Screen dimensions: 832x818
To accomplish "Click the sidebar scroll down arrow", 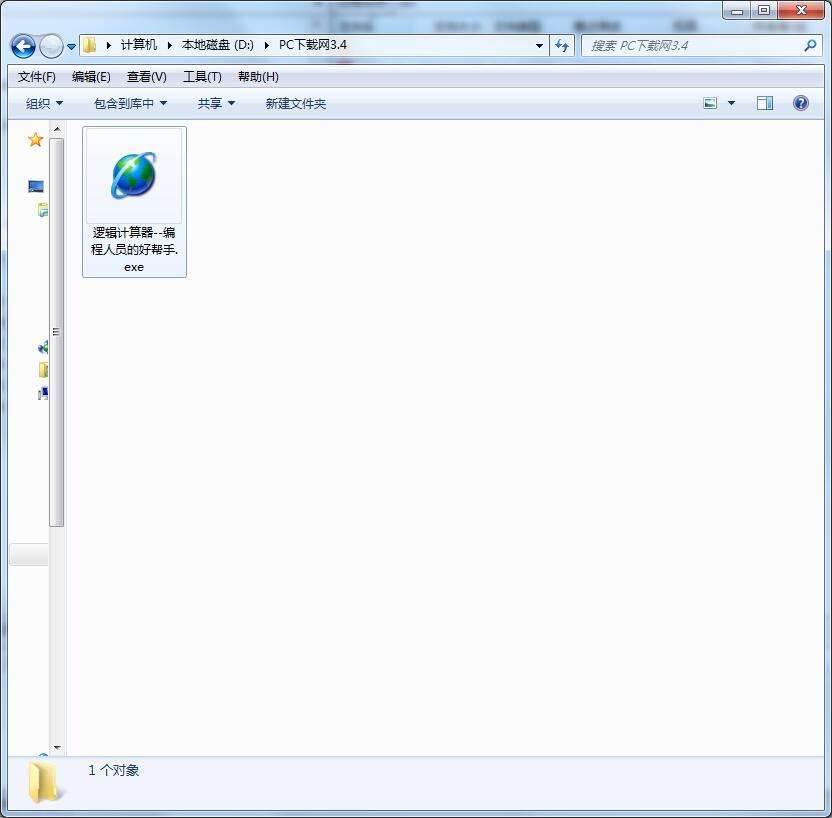I will [57, 747].
